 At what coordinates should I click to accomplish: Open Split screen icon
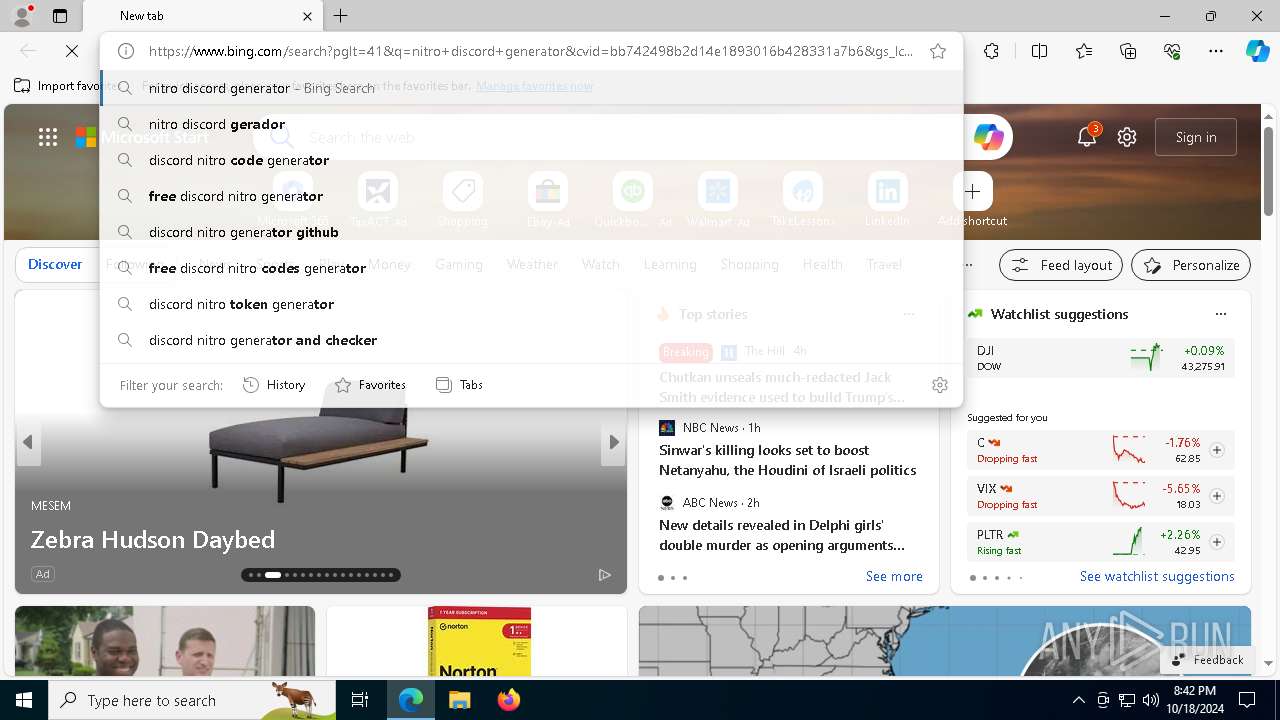point(1039,51)
